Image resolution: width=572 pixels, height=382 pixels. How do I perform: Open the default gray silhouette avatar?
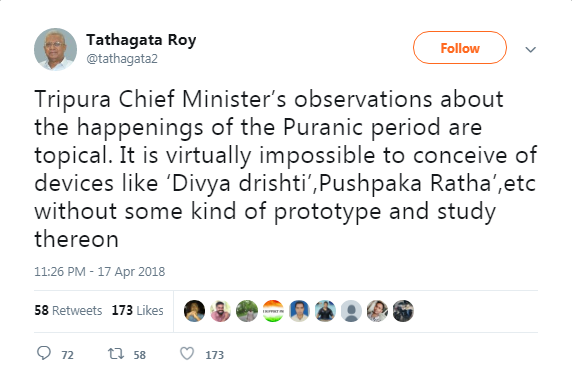coord(351,311)
